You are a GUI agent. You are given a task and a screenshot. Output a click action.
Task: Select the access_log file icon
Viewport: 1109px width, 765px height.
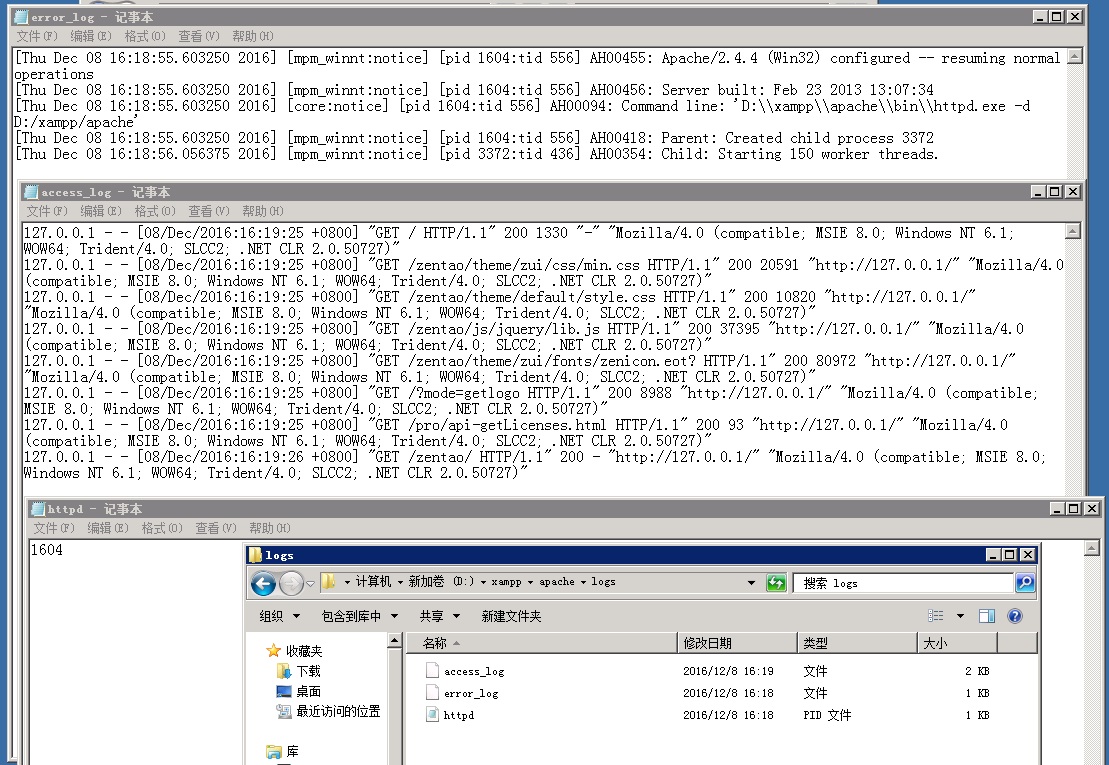432,670
